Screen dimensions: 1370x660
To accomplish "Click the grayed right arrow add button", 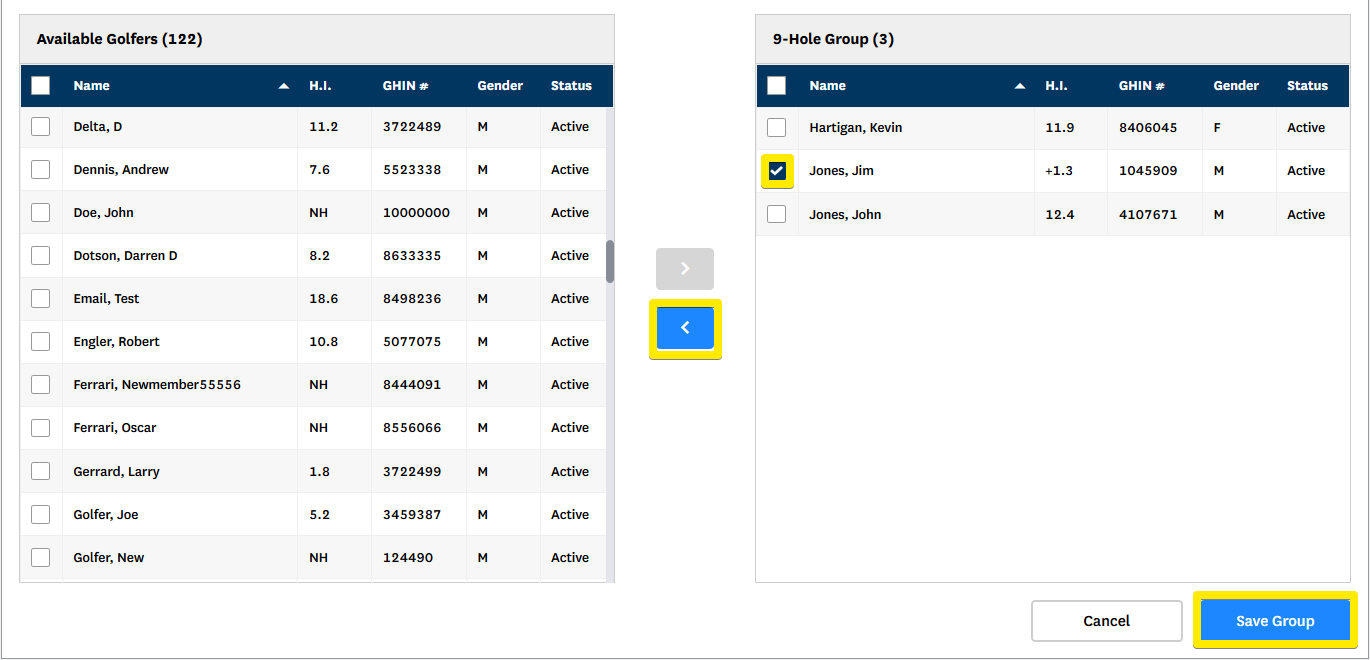I will (x=685, y=269).
